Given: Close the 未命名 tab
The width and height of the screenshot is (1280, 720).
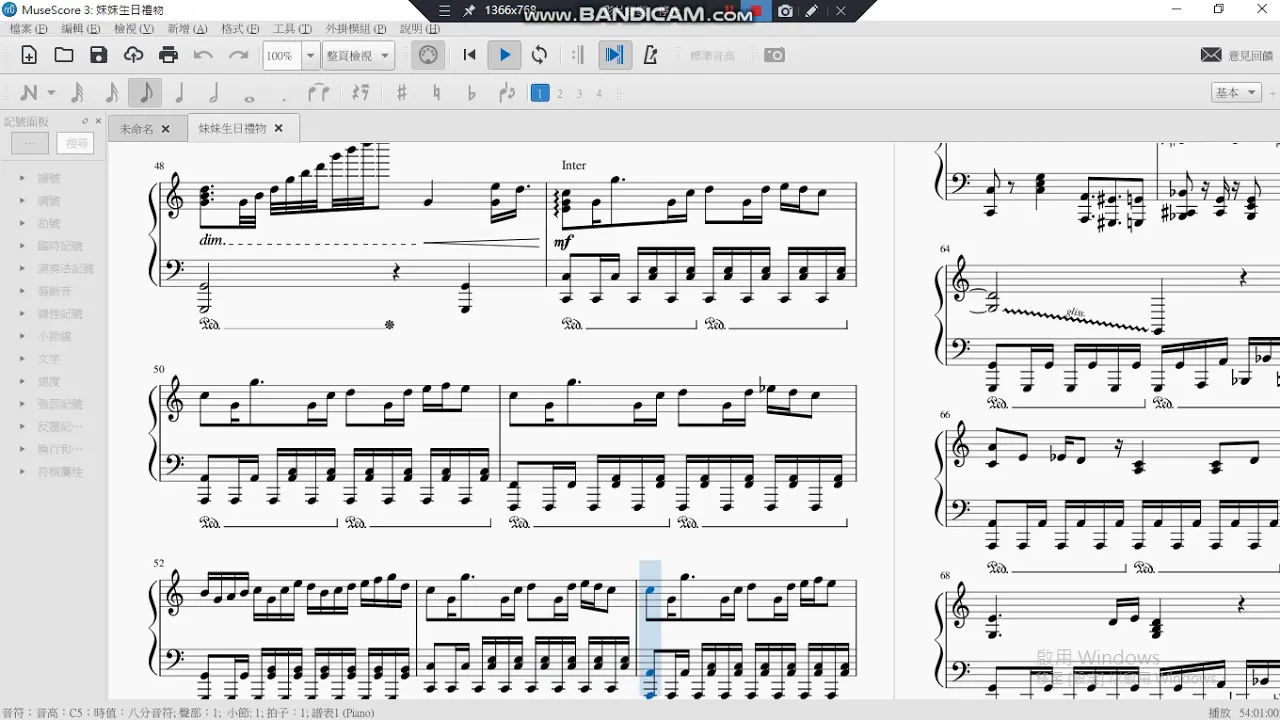Looking at the screenshot, I should [166, 129].
